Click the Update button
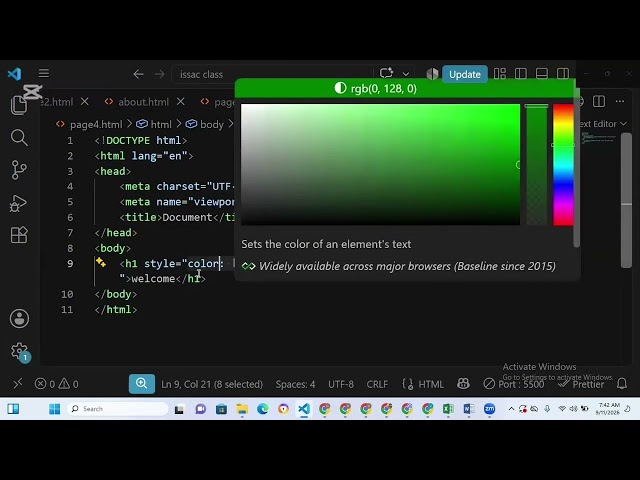Viewport: 640px width, 480px height. 464,74
